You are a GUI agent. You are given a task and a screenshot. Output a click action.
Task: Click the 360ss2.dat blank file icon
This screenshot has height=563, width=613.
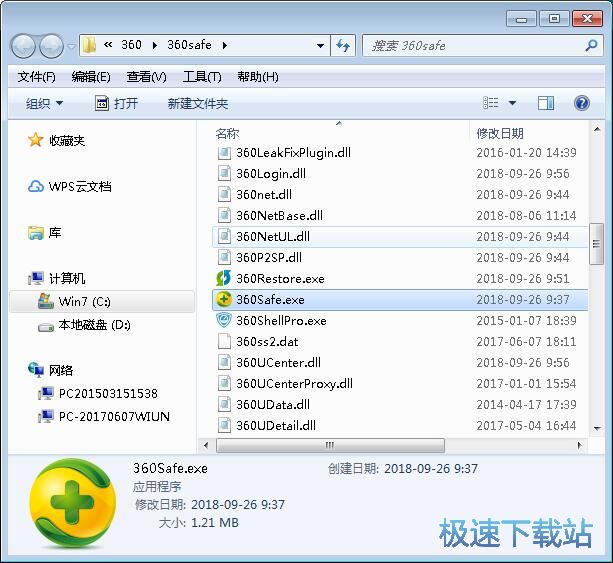(224, 342)
